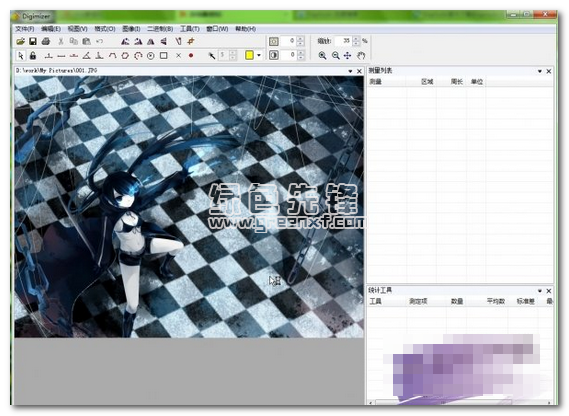Close the 001.JPG image panel
569x416 pixels.
(x=359, y=71)
